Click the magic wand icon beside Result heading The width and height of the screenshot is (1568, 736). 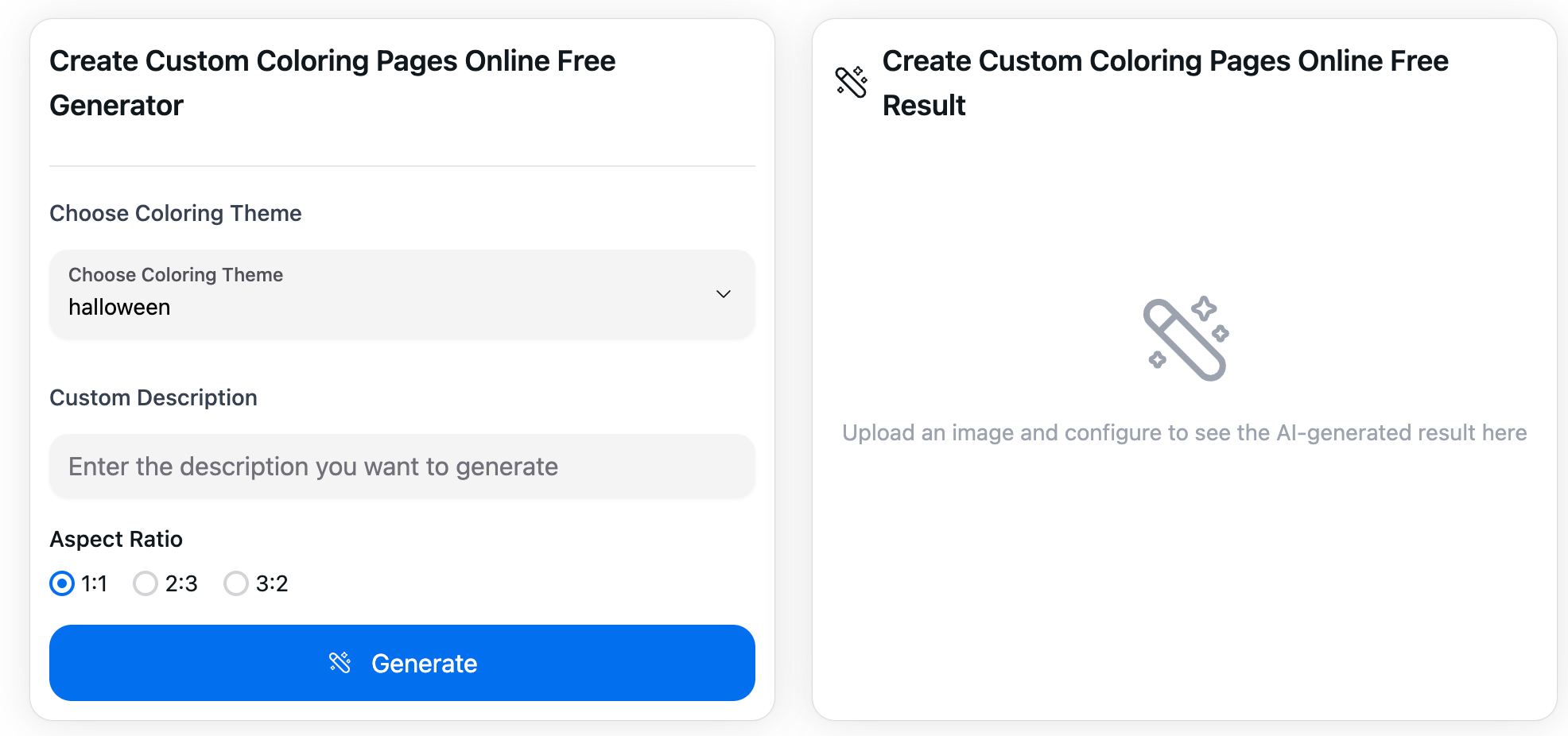851,82
